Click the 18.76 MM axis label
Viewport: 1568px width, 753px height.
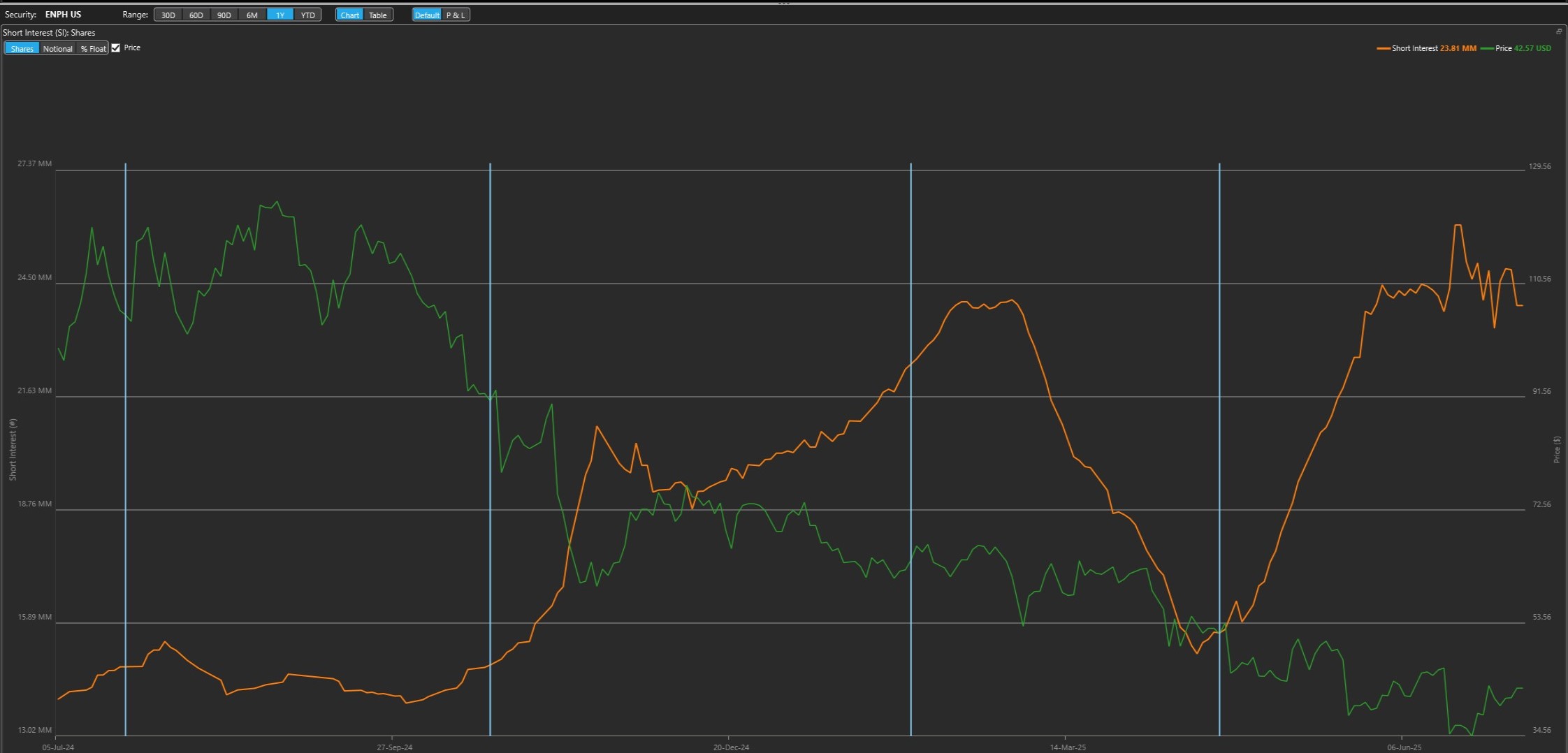35,504
